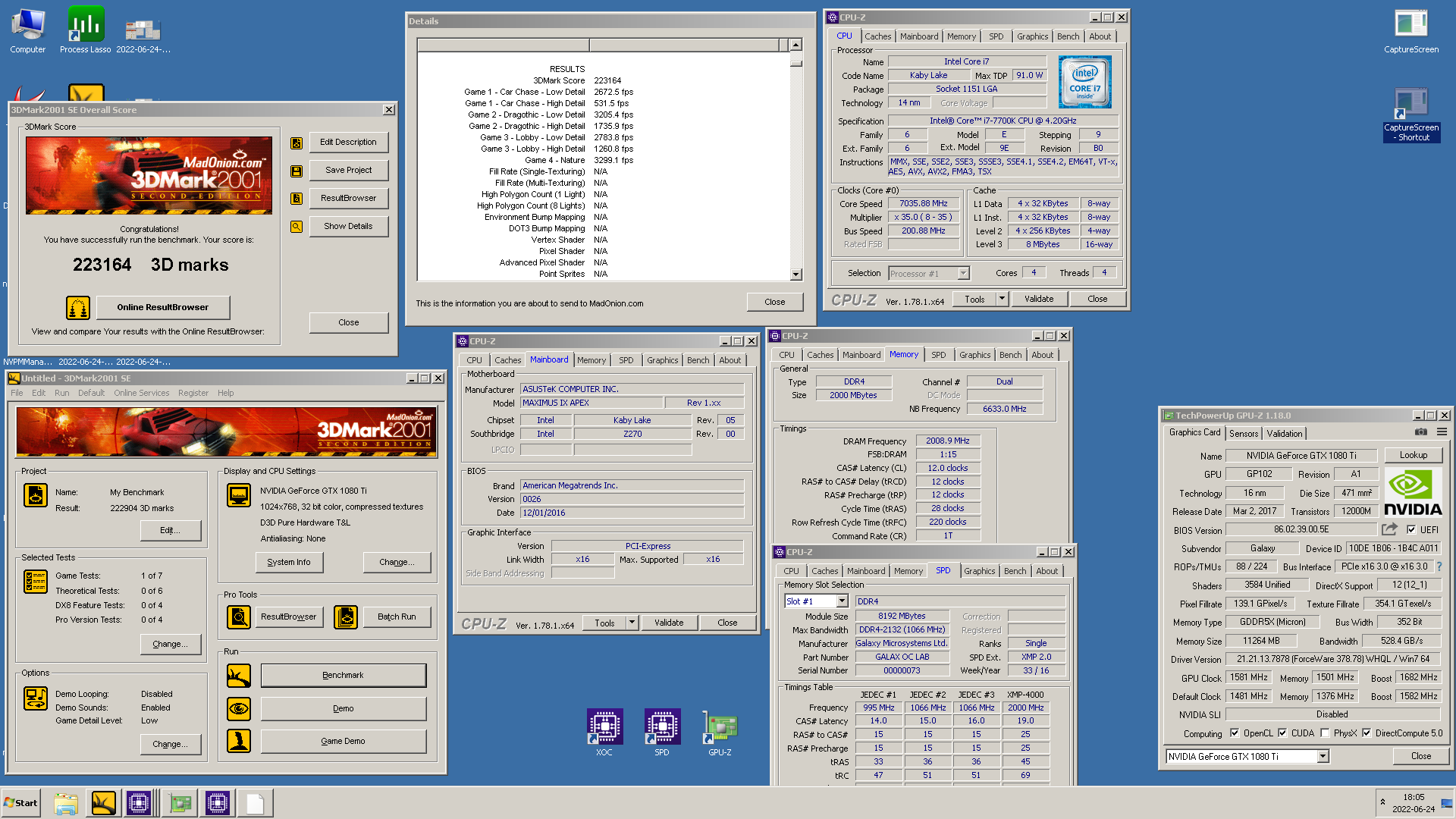This screenshot has width=1456, height=819.
Task: Toggle the DirectCompute 5.0 checkbox
Action: [1367, 733]
